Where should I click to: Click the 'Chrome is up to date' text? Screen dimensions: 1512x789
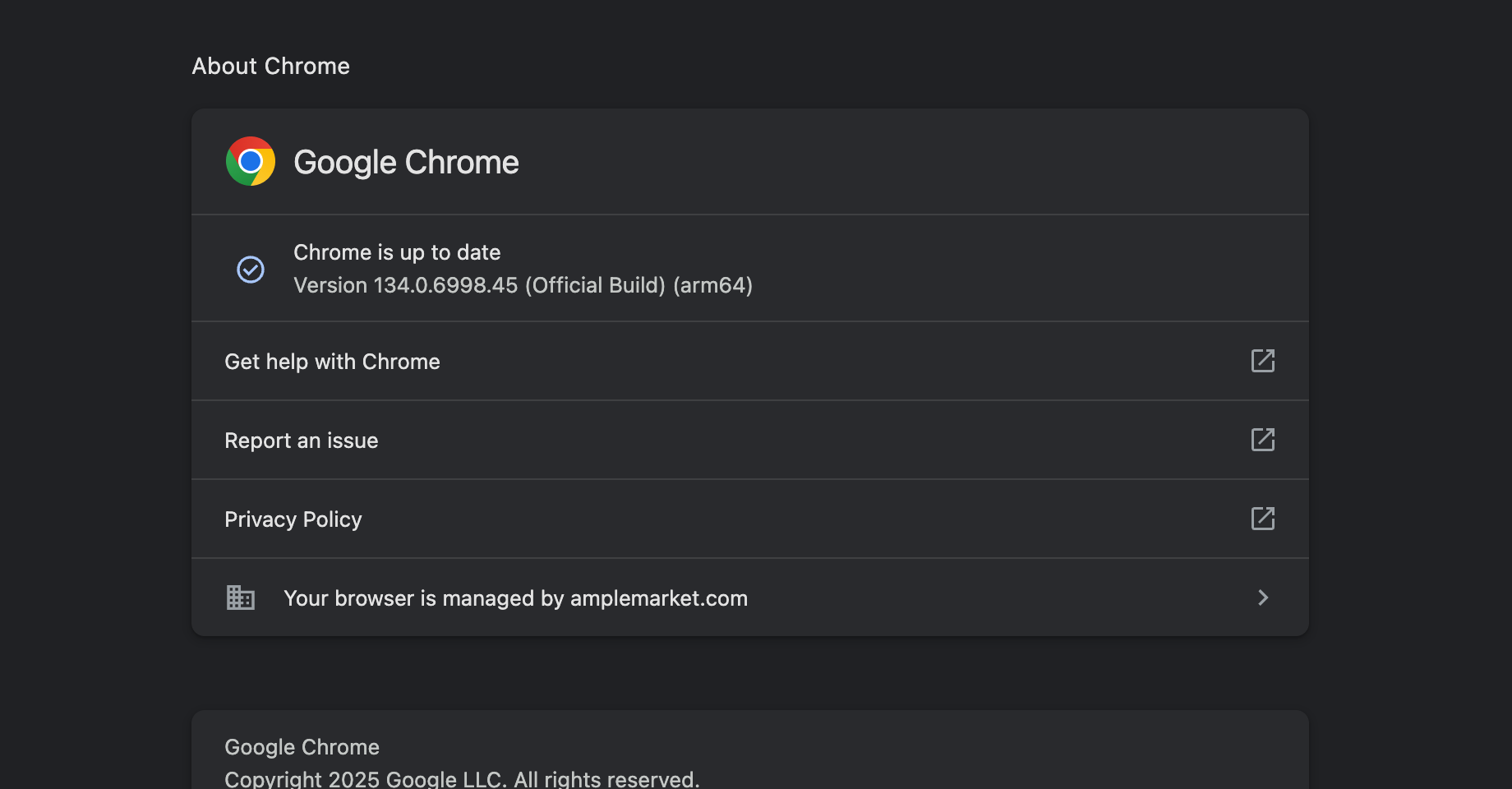397,252
